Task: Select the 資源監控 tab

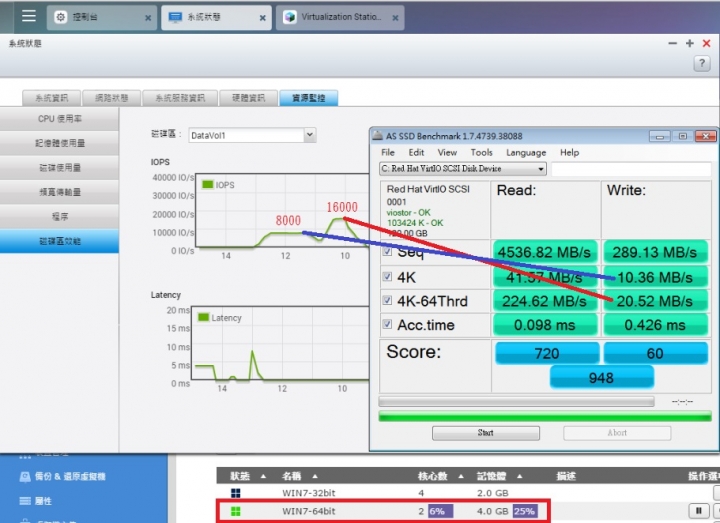Action: (309, 98)
